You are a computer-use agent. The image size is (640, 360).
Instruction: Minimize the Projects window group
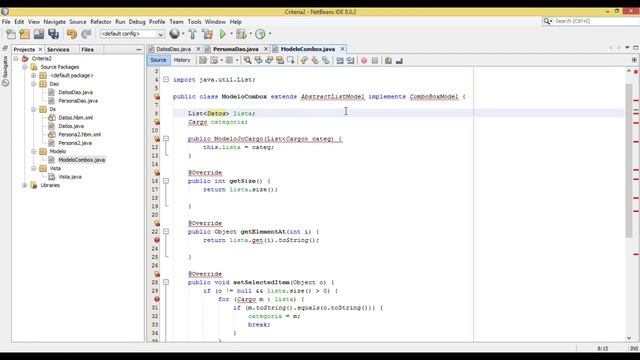[x=139, y=49]
